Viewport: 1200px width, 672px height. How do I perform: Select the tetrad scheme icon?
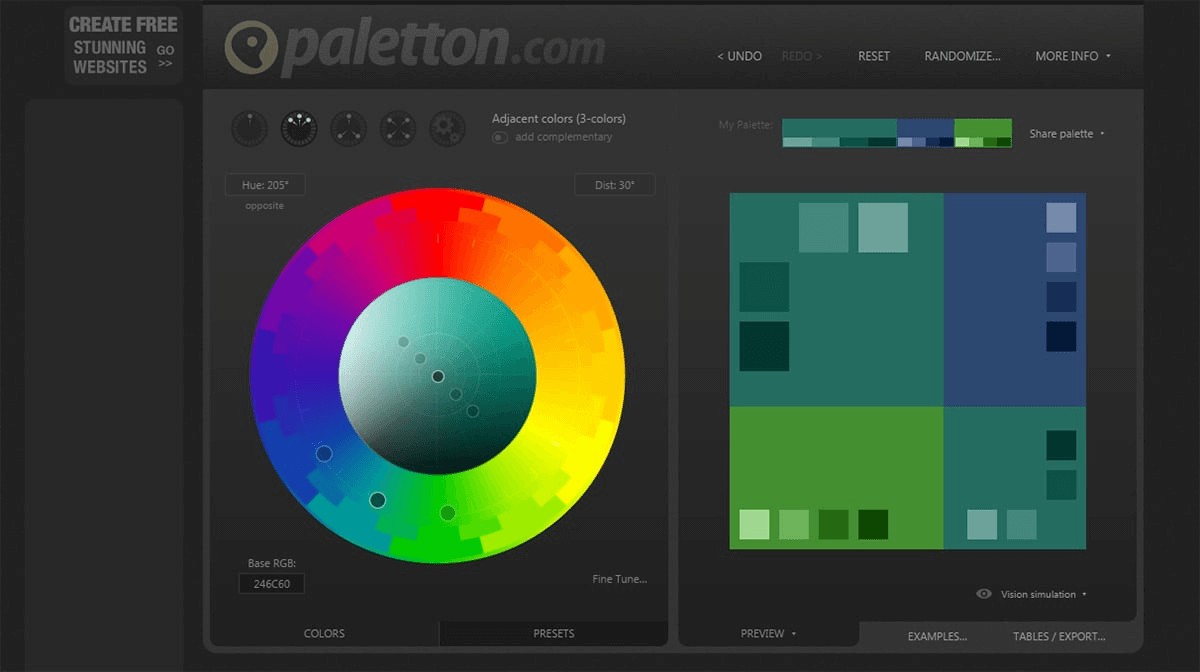[398, 129]
